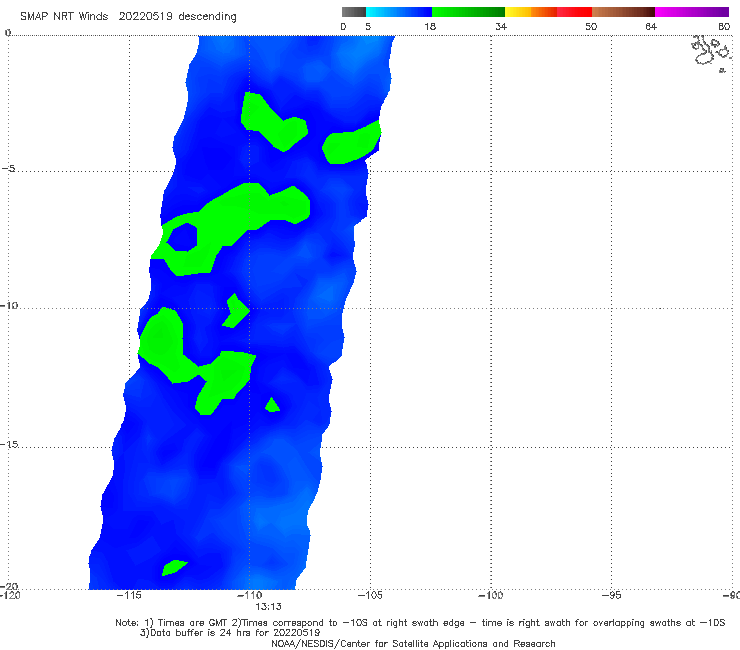740x650 pixels.
Task: Click the yellow-red 34–50 segment of the colorbar
Action: 548,12
